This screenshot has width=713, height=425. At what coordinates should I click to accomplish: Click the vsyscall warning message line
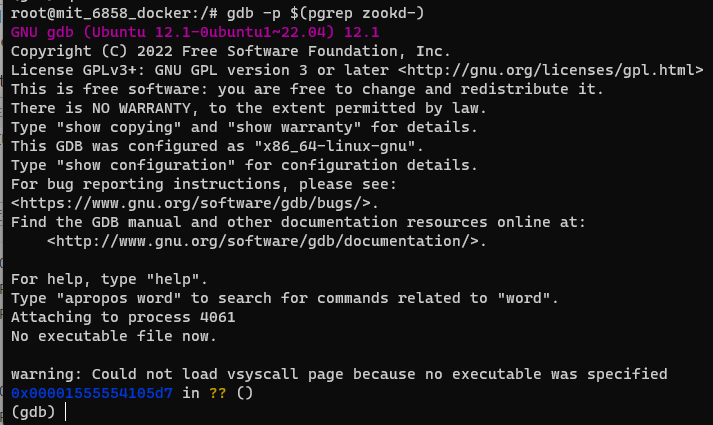click(339, 374)
